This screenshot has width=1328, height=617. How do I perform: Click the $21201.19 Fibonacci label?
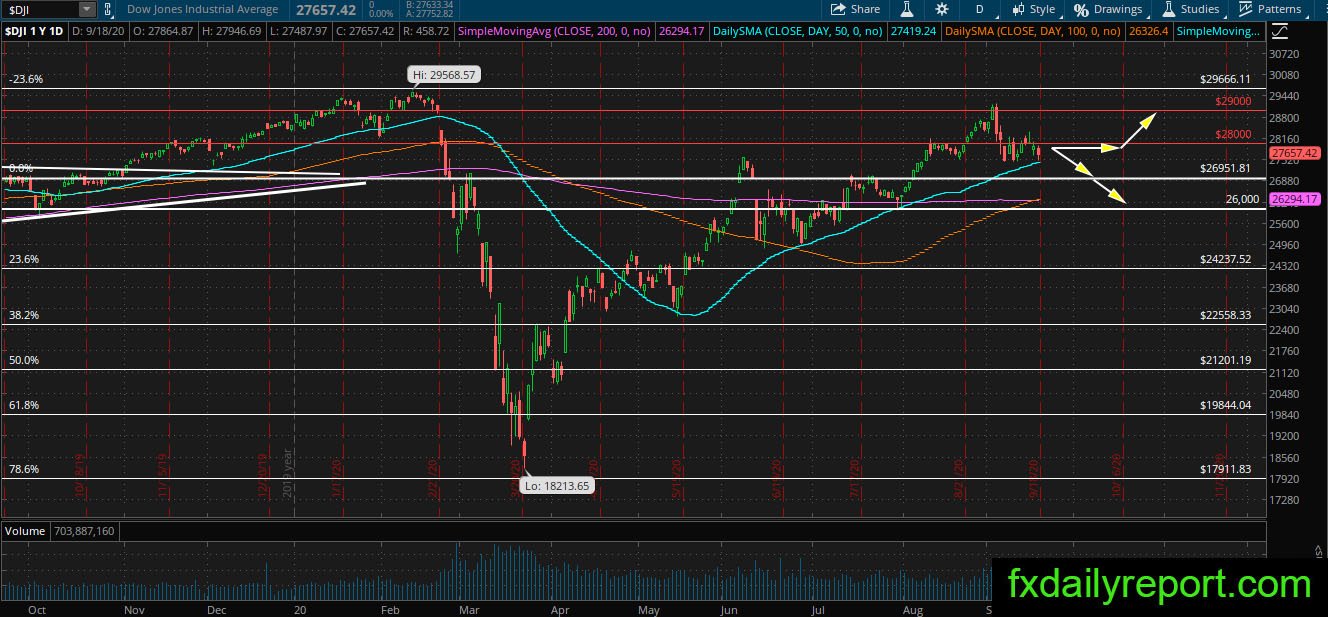(1226, 360)
